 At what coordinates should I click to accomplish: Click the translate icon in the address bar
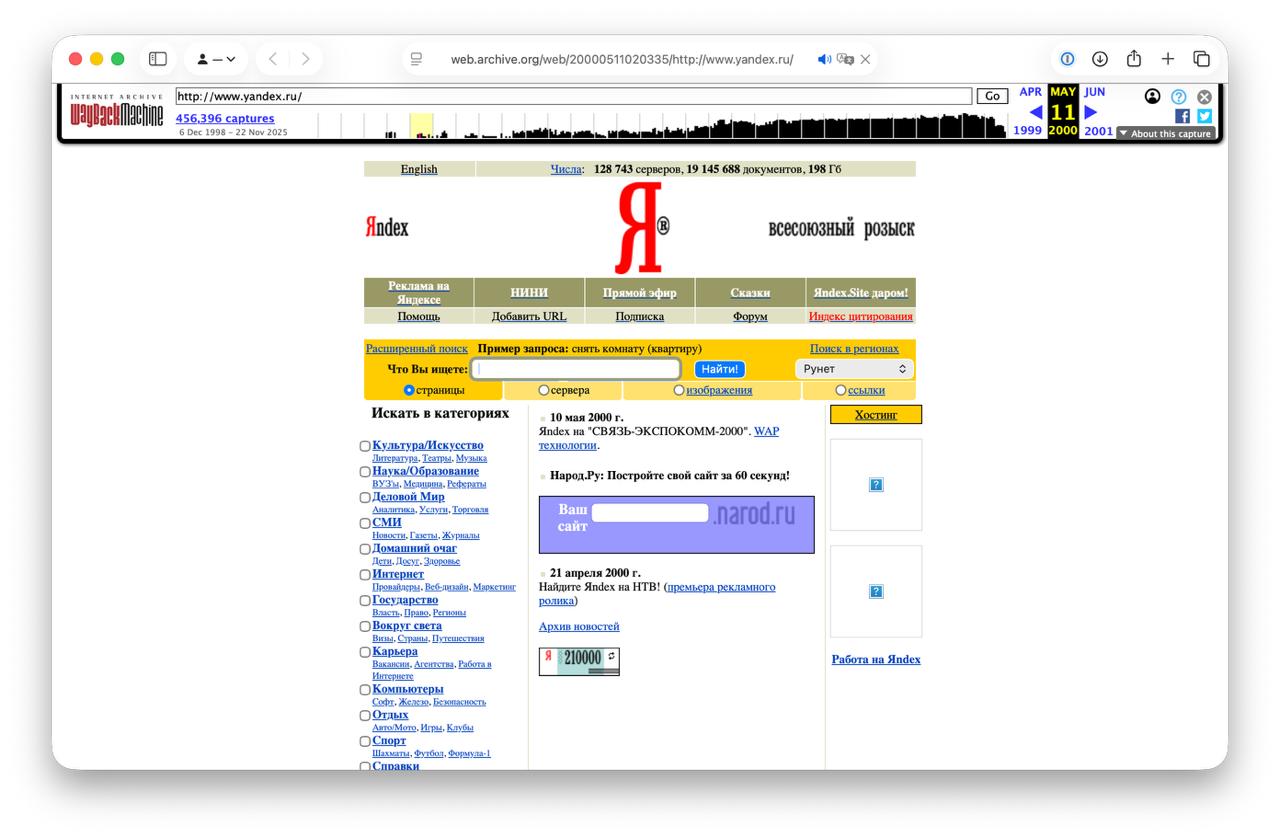(845, 59)
